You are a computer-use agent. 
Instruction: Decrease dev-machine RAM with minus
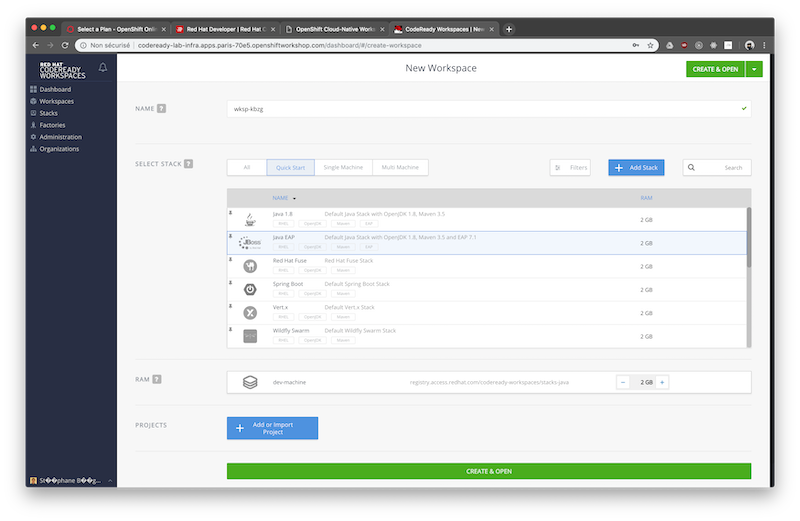pyautogui.click(x=623, y=382)
